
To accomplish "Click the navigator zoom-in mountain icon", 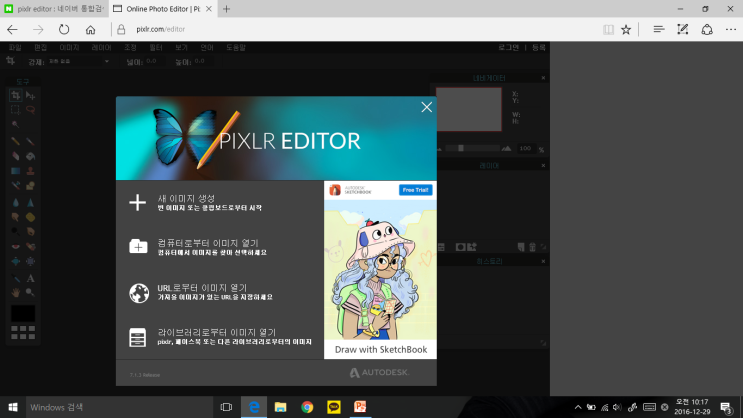I will point(507,149).
